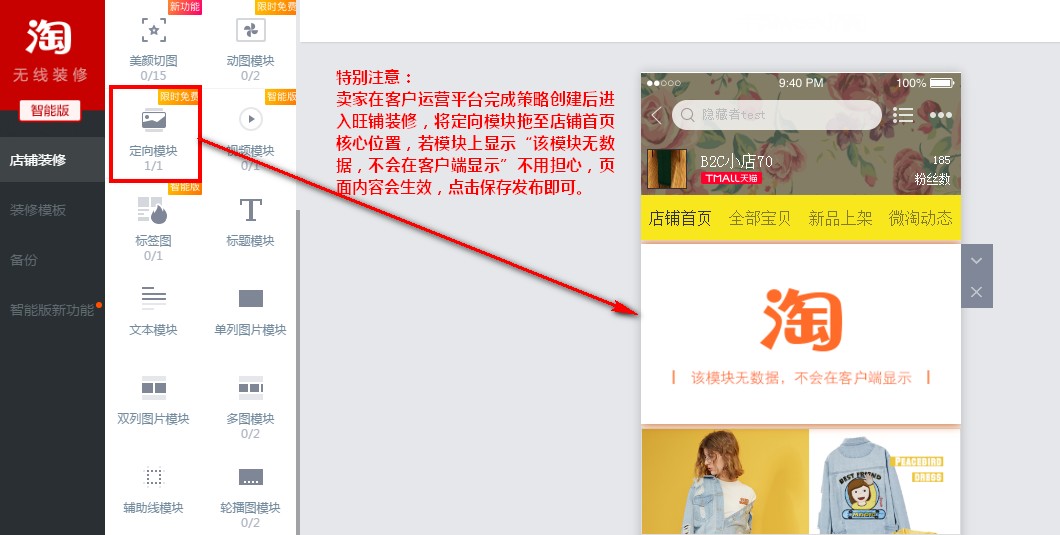Image resolution: width=1060 pixels, height=535 pixels.
Task: Click the B2C小店70 shop name
Action: (x=736, y=161)
